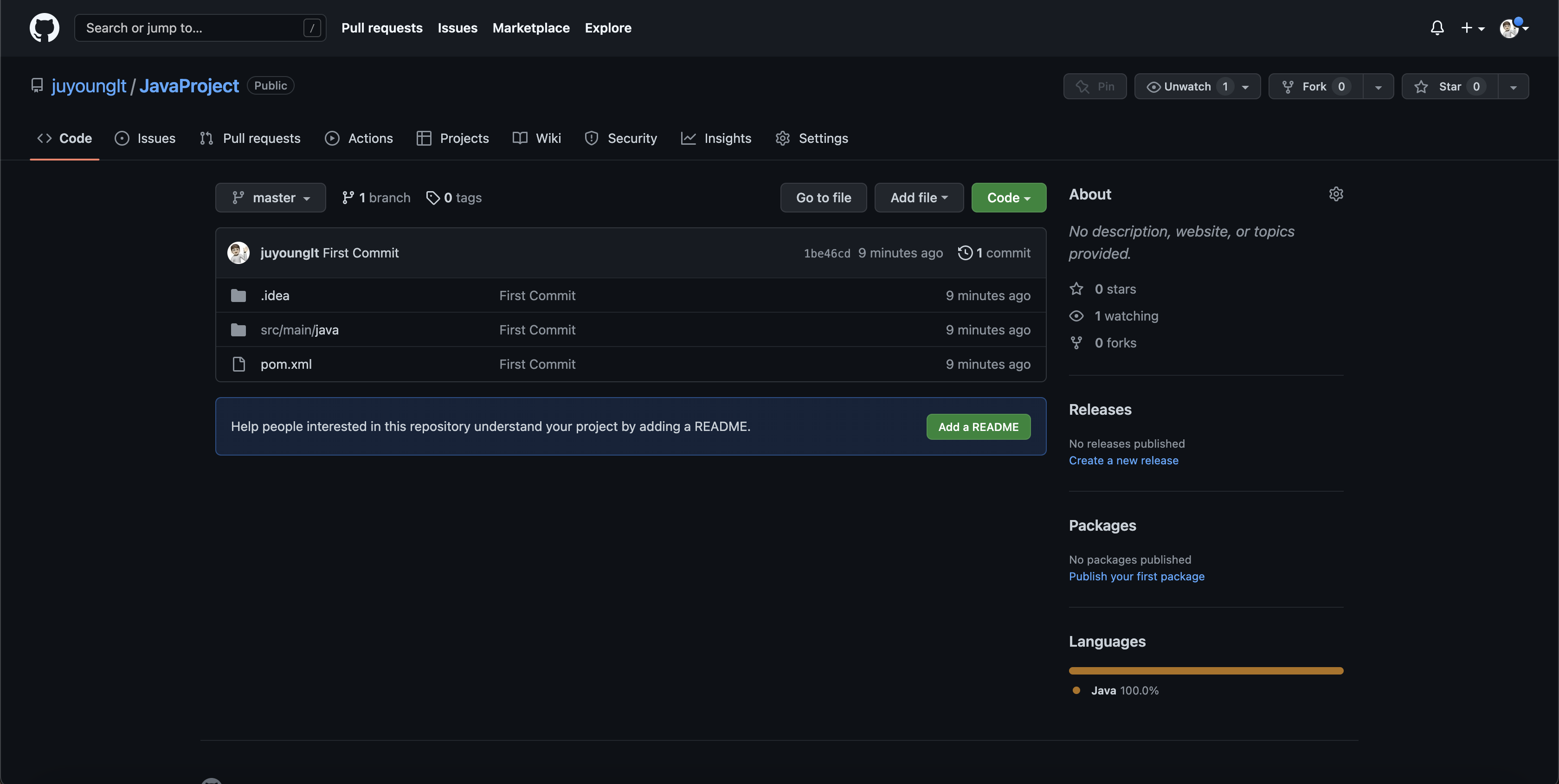Click the GitHub Octocat logo
Screen dimensions: 1559x784
[x=44, y=28]
